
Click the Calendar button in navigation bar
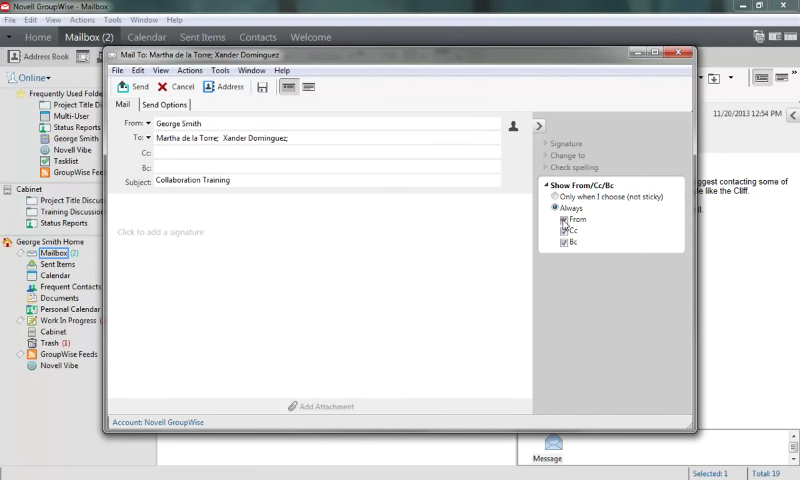(x=146, y=37)
